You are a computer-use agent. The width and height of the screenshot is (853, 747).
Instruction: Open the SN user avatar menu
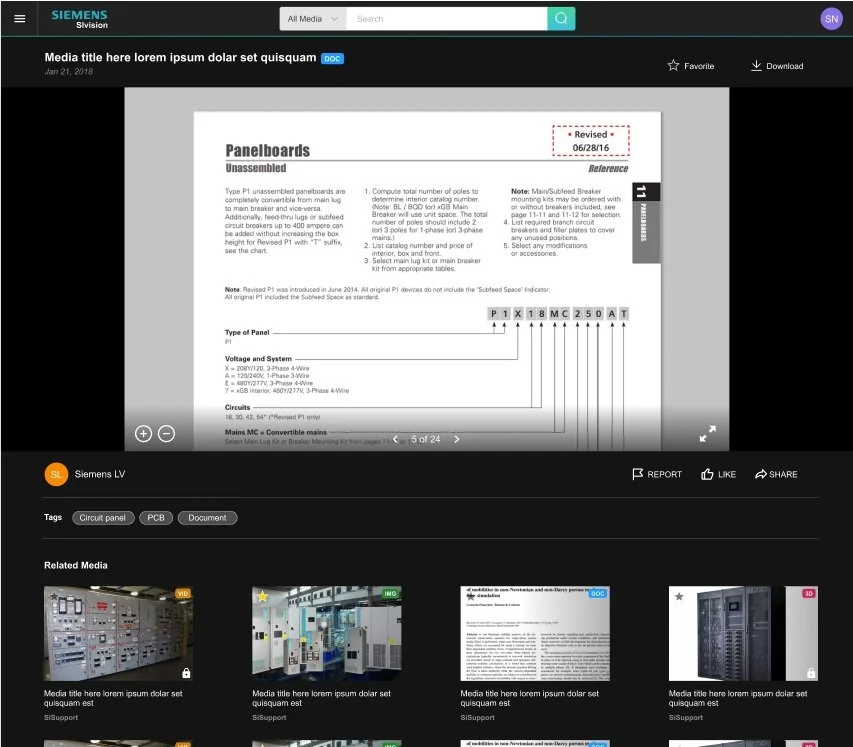pos(831,19)
